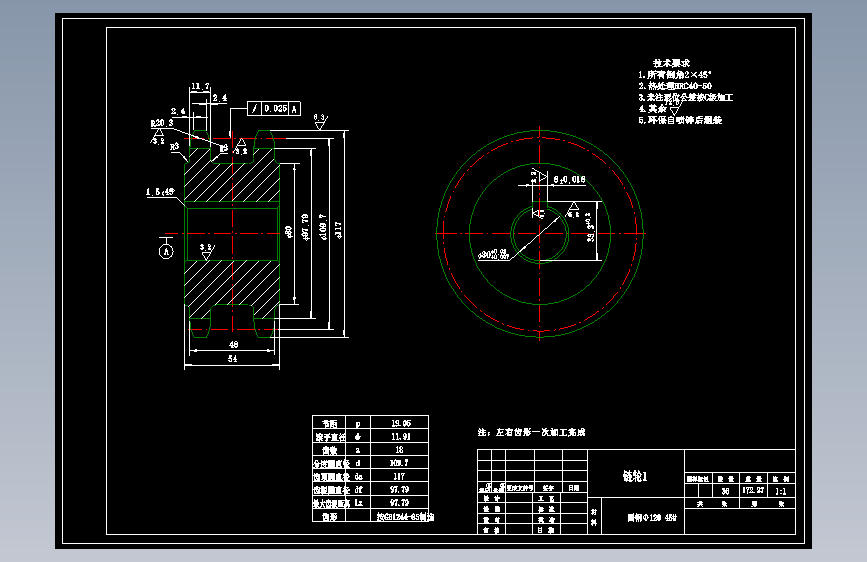Screen dimensions: 867x562
Task: Select the R20.3 radius callout
Action: point(162,123)
